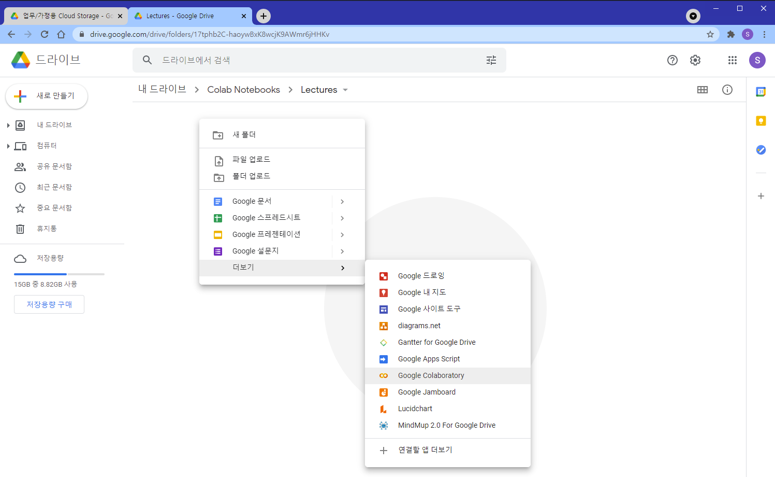Viewport: 775px width, 477px height.
Task: Click the diagrams.net icon
Action: pos(383,326)
